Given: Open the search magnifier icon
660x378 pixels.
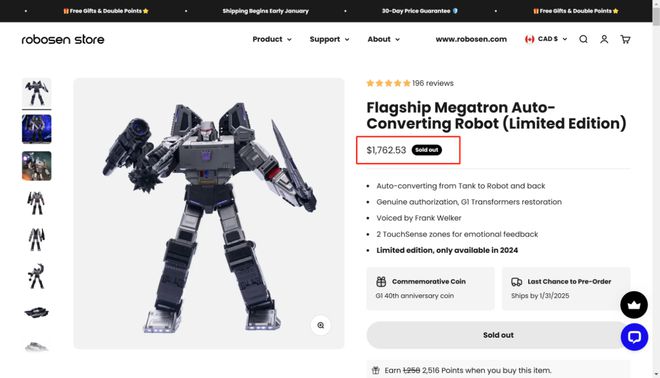Looking at the screenshot, I should (583, 39).
